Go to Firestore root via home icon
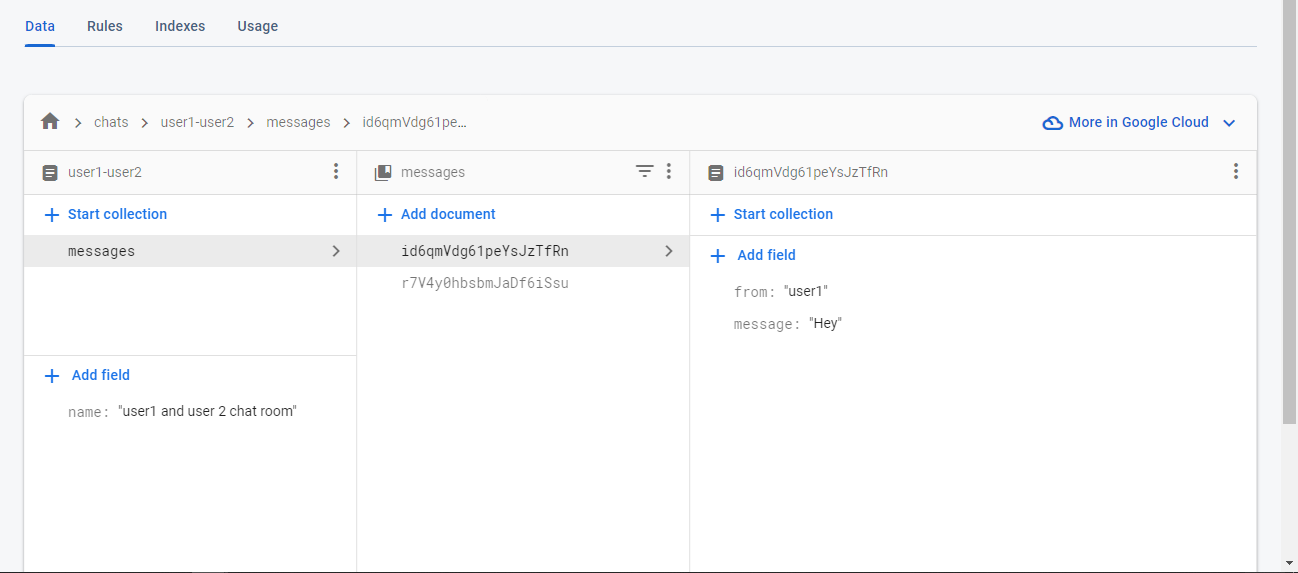Viewport: 1298px width, 573px height. (50, 121)
